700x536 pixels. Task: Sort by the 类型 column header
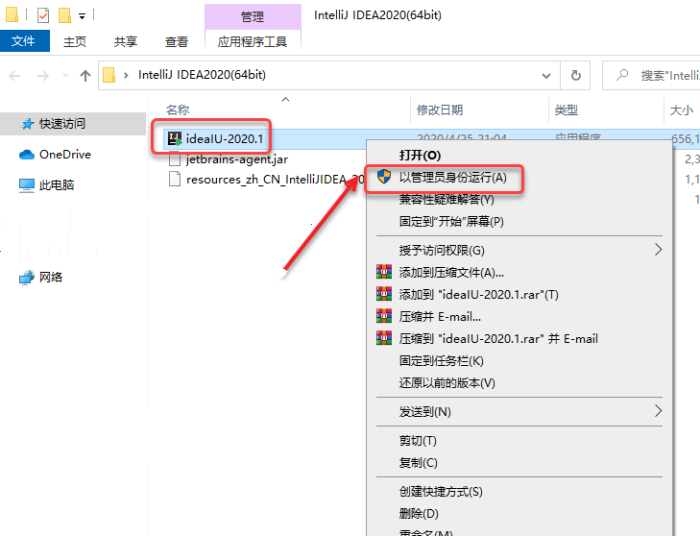566,110
